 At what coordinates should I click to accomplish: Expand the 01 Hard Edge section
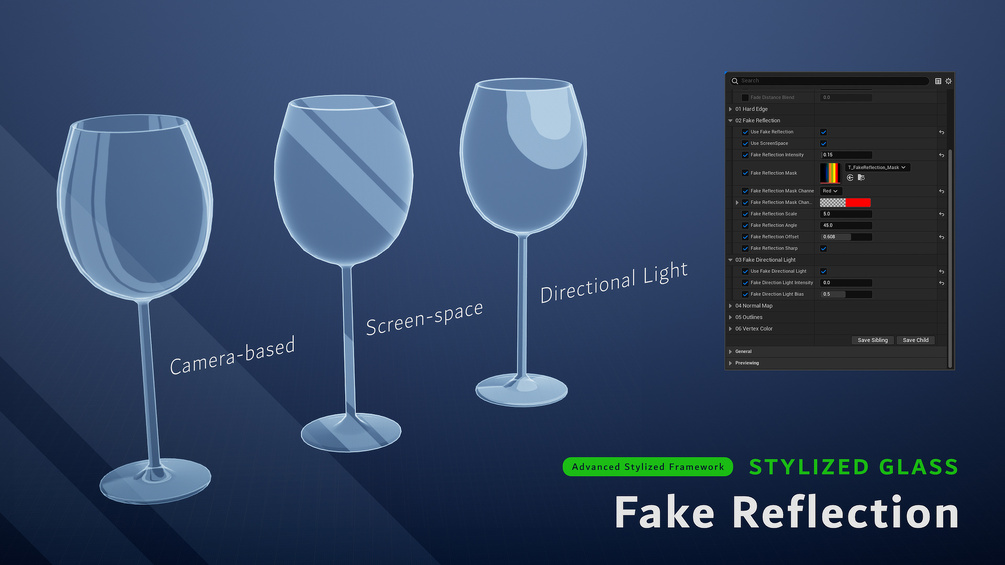pos(731,109)
